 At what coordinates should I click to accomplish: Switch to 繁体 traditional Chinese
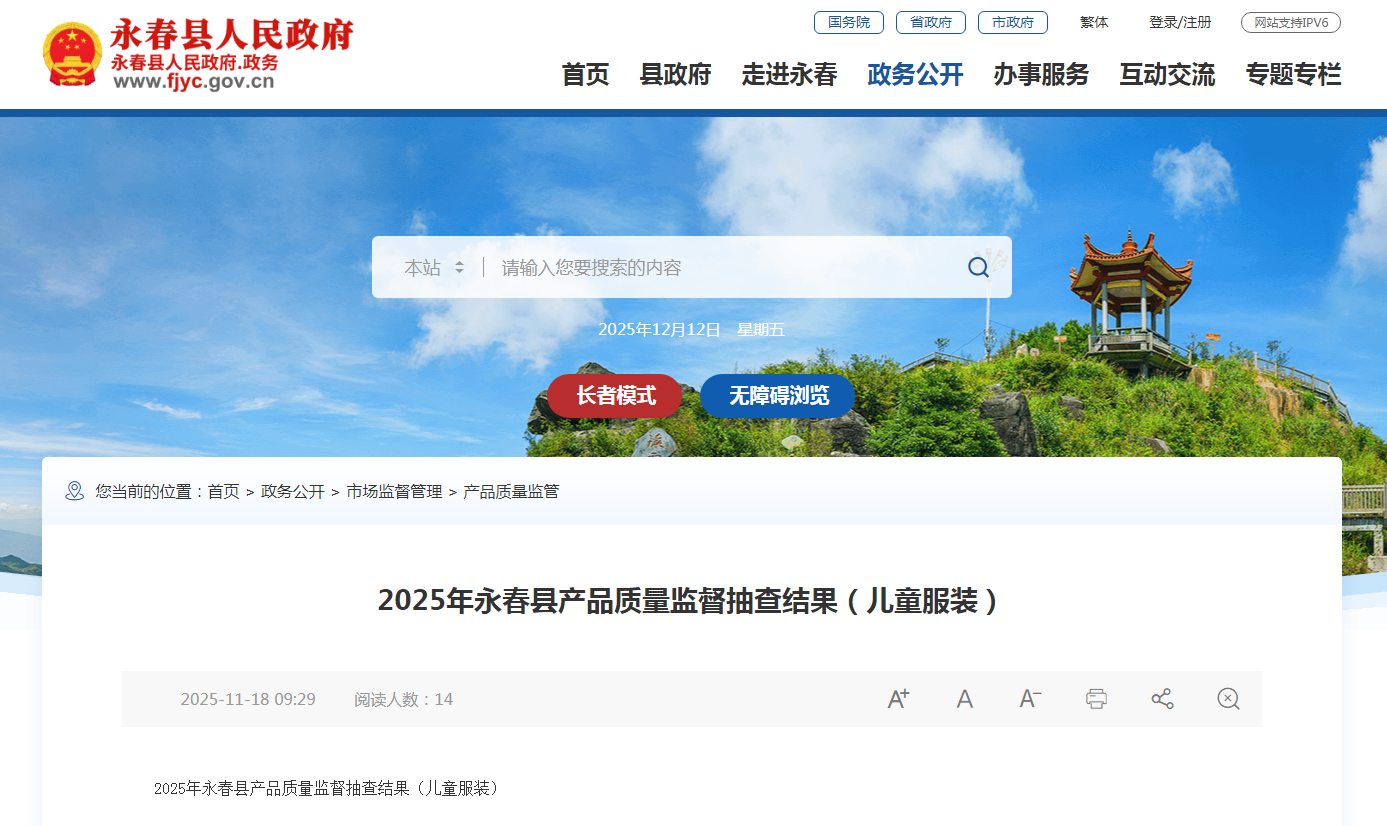[x=1094, y=22]
